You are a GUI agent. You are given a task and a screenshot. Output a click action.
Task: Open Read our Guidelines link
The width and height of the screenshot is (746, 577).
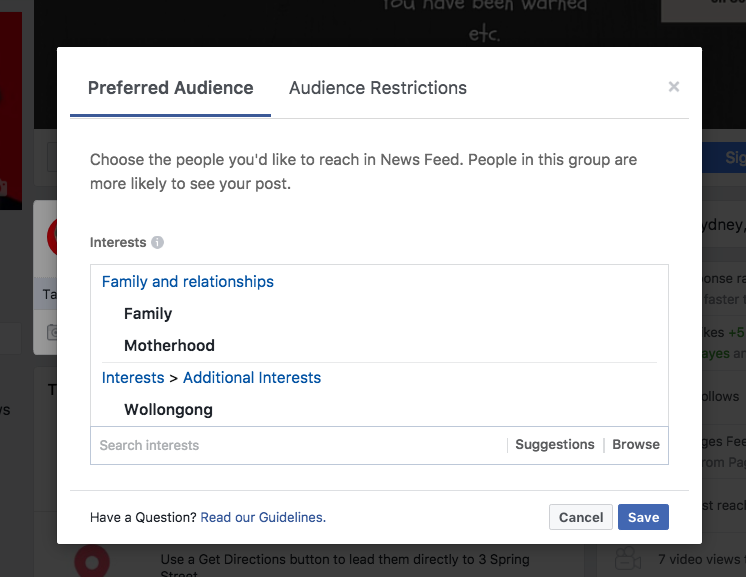coord(263,518)
